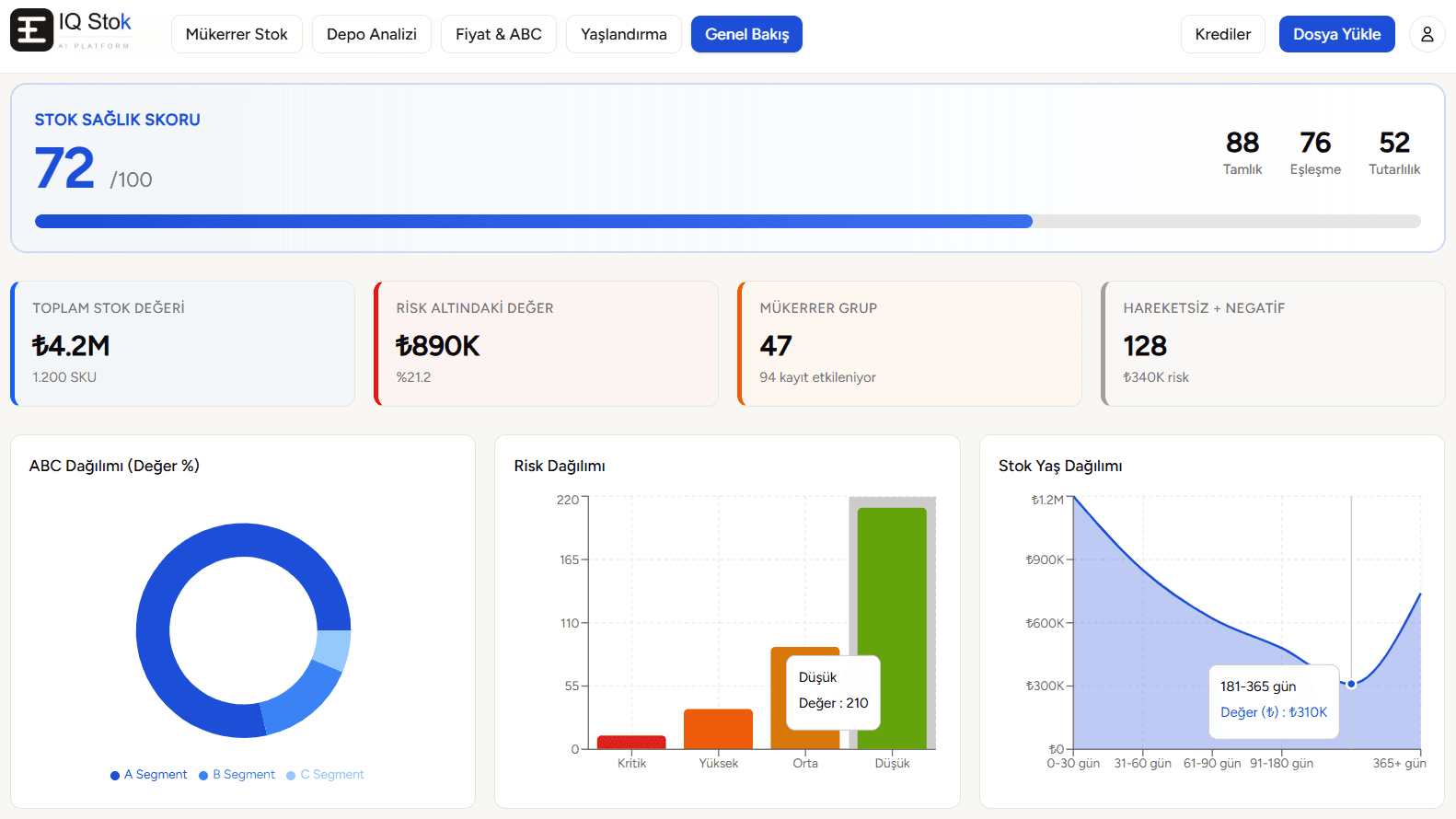Open the user profile icon
This screenshot has height=819, width=1456.
1427,34
